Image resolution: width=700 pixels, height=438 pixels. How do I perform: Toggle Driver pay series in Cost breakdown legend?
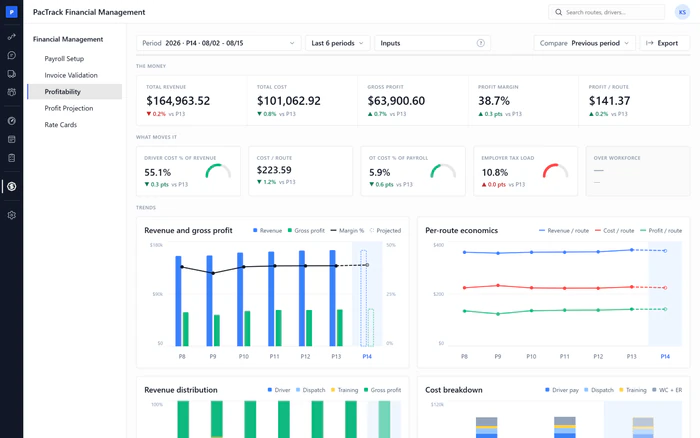click(x=562, y=390)
